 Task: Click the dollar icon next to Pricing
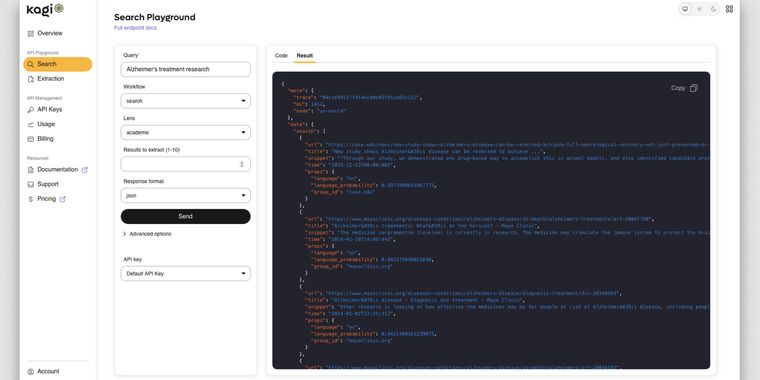[31, 199]
